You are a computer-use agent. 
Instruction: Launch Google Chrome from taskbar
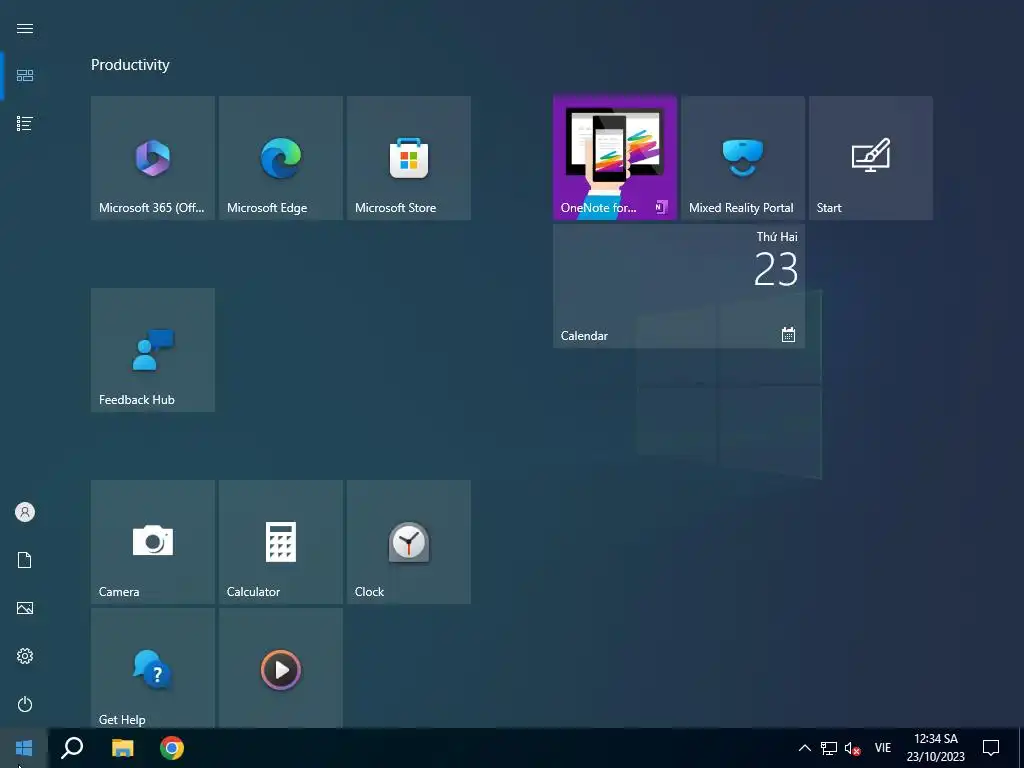pos(172,748)
